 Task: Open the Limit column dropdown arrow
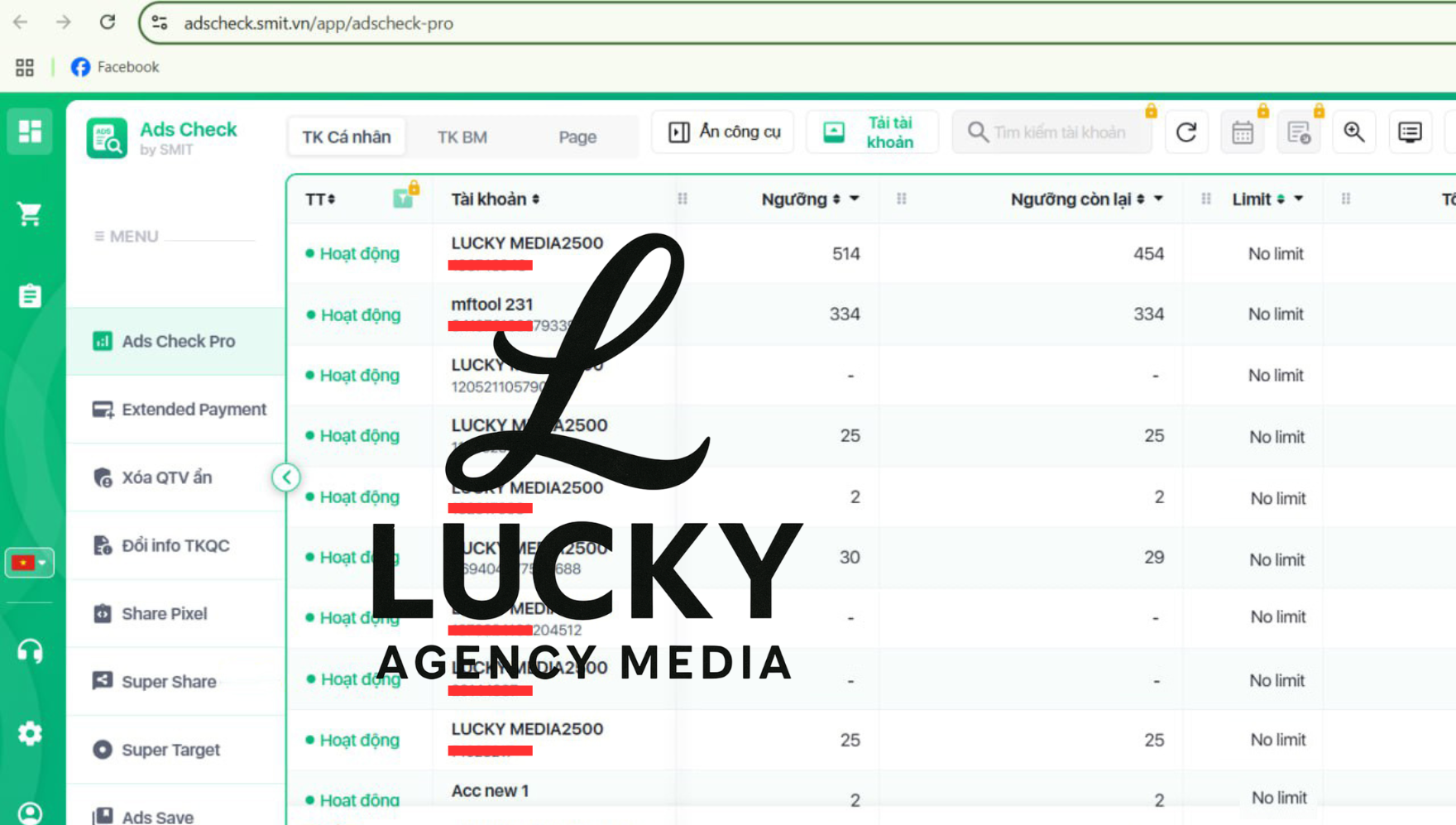click(1299, 199)
